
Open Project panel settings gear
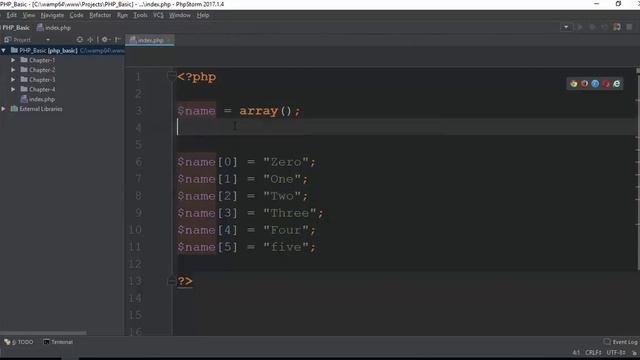coord(105,40)
